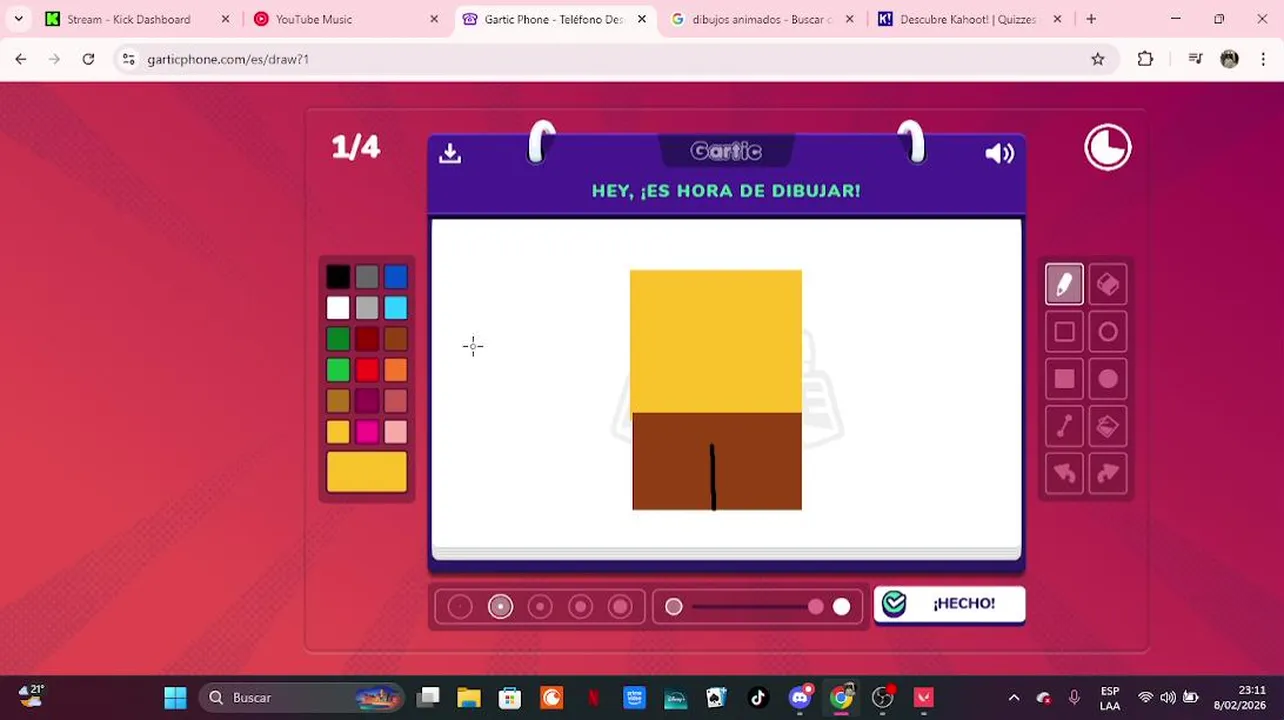Open Chrome media control button

[1195, 59]
